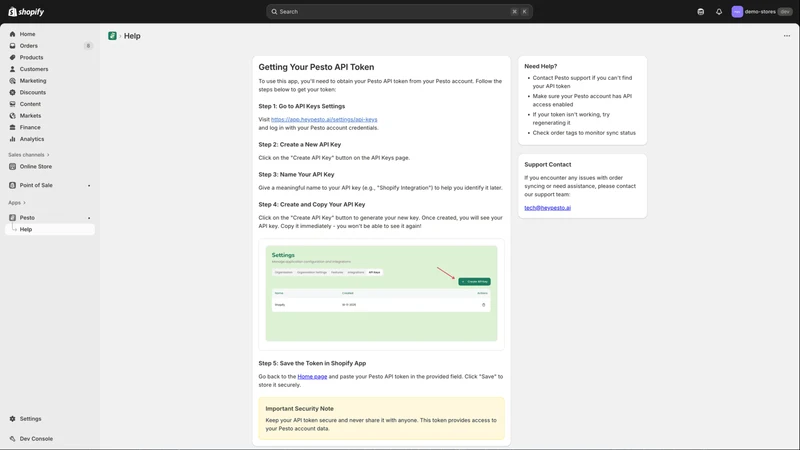
Task: Click the Dev Console icon
Action: point(12,439)
